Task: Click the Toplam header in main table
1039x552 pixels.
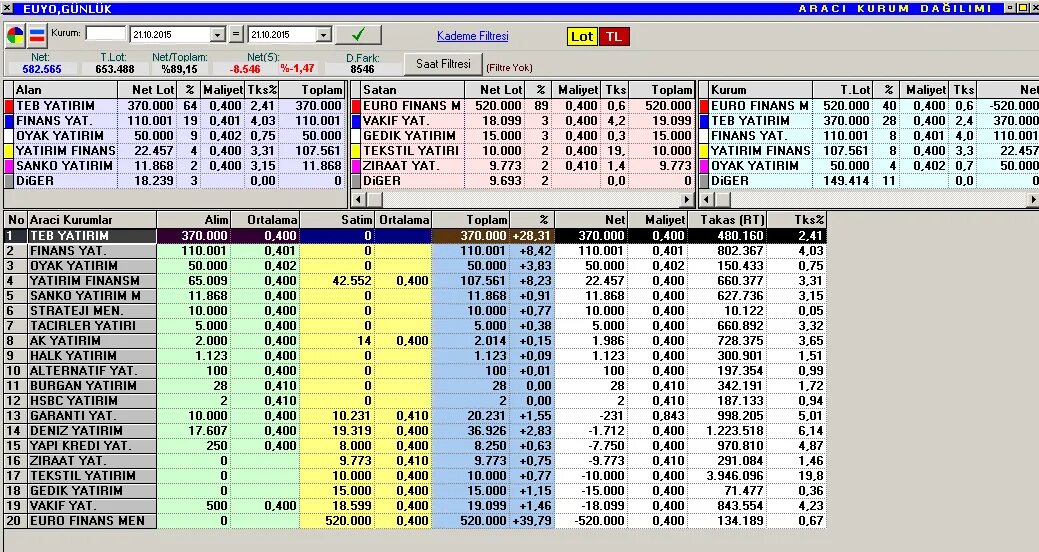Action: 471,220
